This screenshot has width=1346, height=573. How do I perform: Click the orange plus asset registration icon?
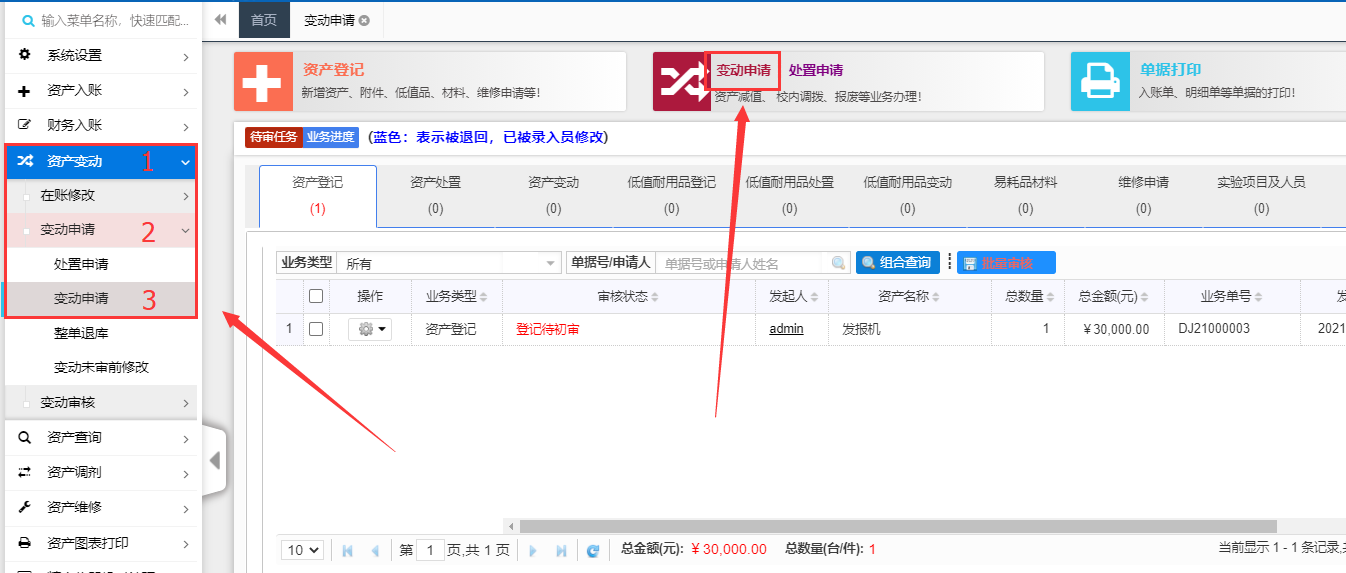pyautogui.click(x=263, y=82)
